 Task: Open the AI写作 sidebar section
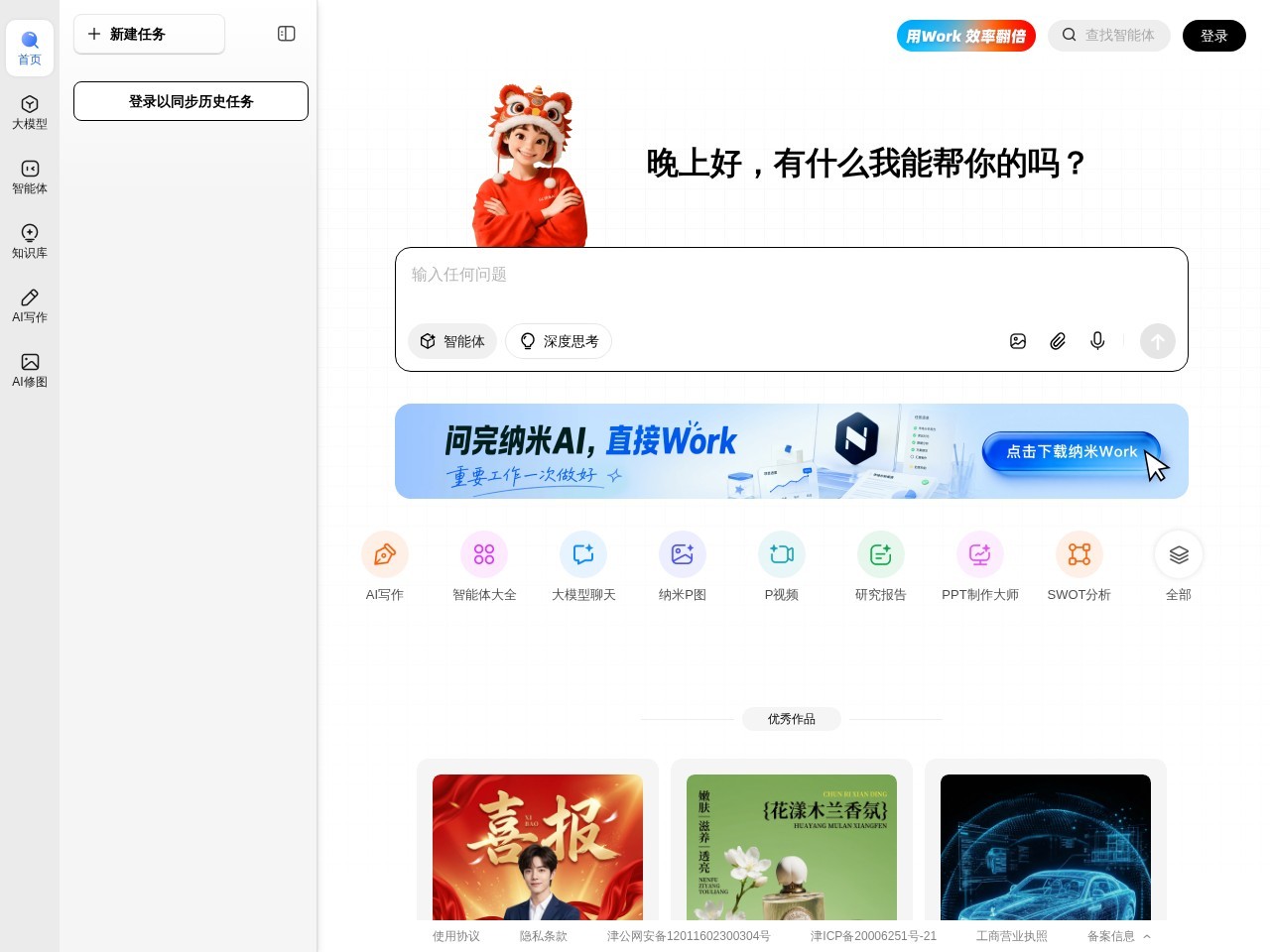coord(30,305)
